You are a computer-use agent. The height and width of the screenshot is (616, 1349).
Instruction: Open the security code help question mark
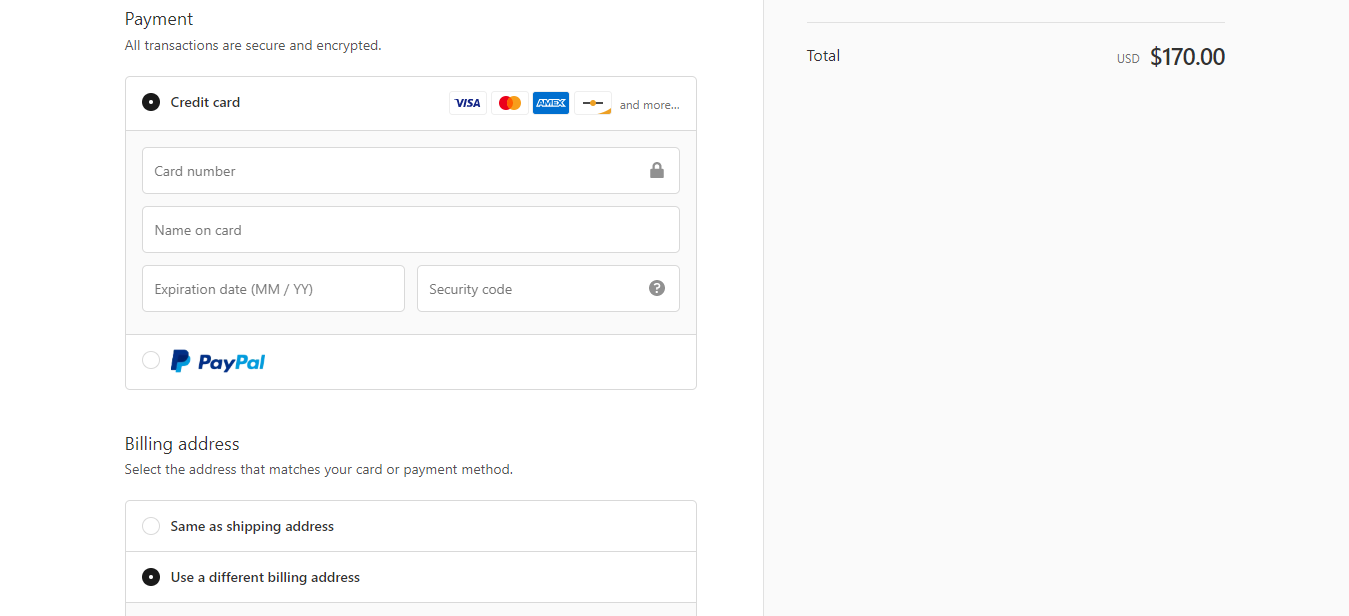point(657,288)
